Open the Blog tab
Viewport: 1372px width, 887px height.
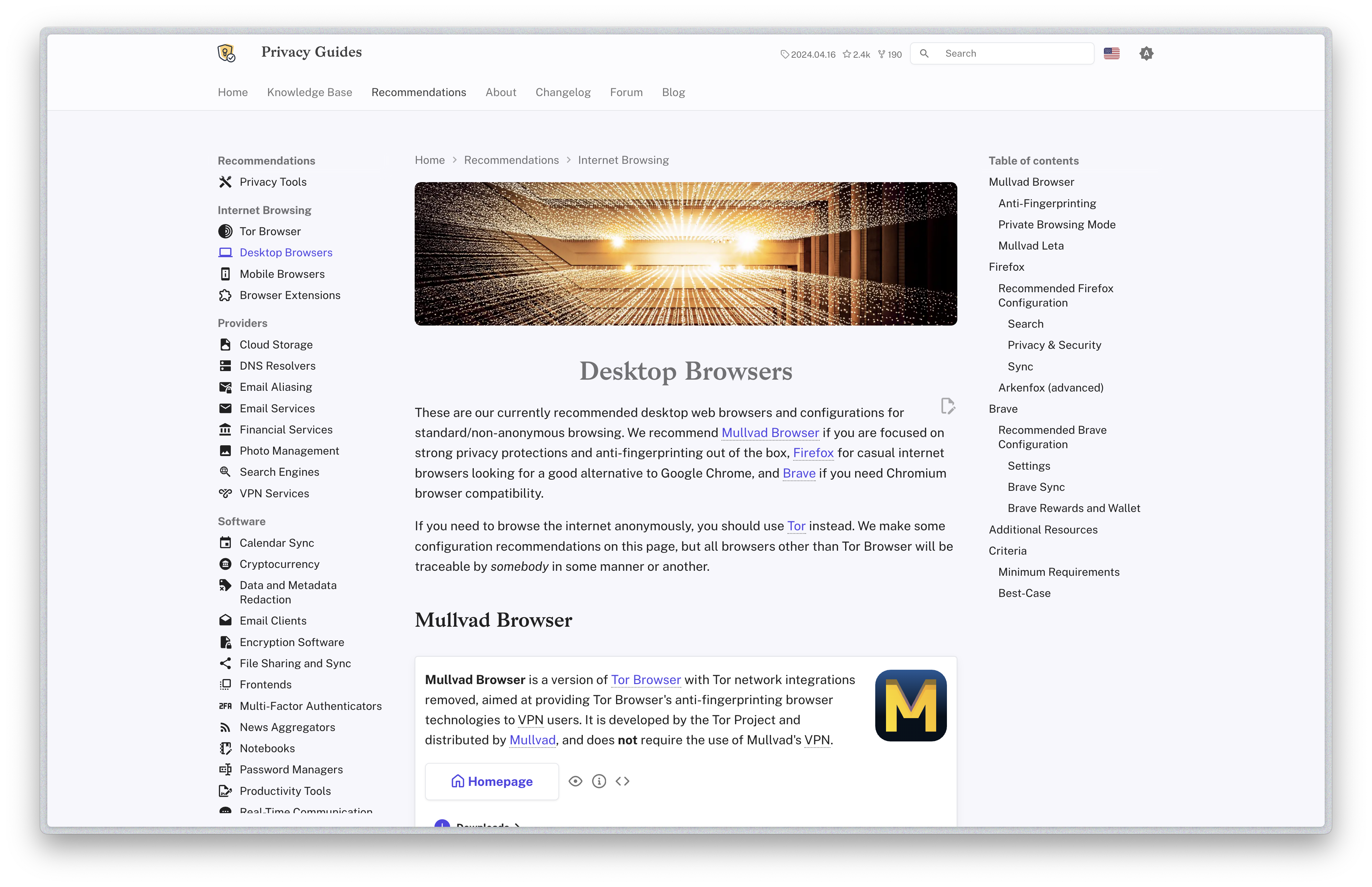[x=673, y=92]
